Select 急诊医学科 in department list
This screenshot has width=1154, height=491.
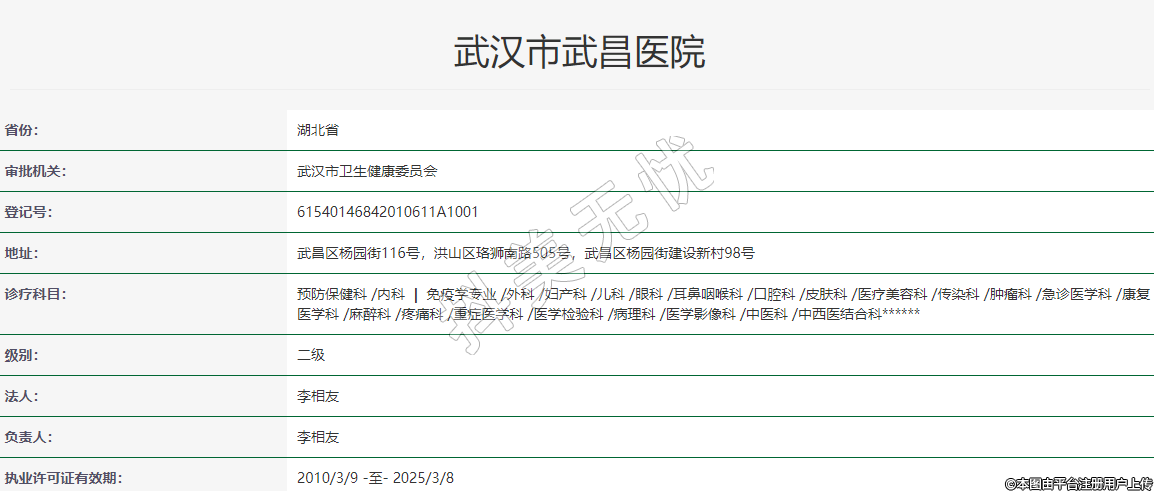pyautogui.click(x=1076, y=294)
